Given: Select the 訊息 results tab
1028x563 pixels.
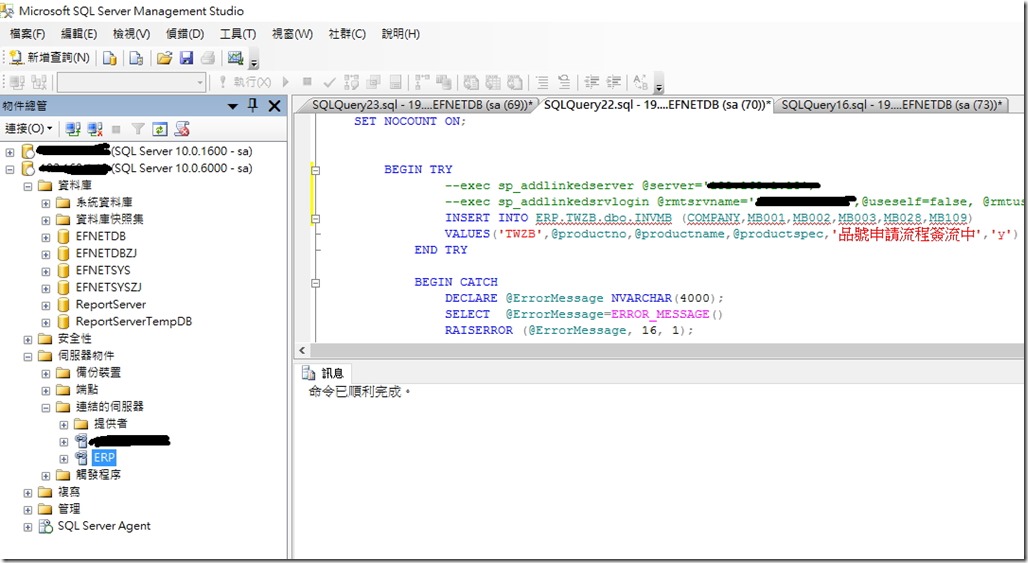Looking at the screenshot, I should 323,373.
